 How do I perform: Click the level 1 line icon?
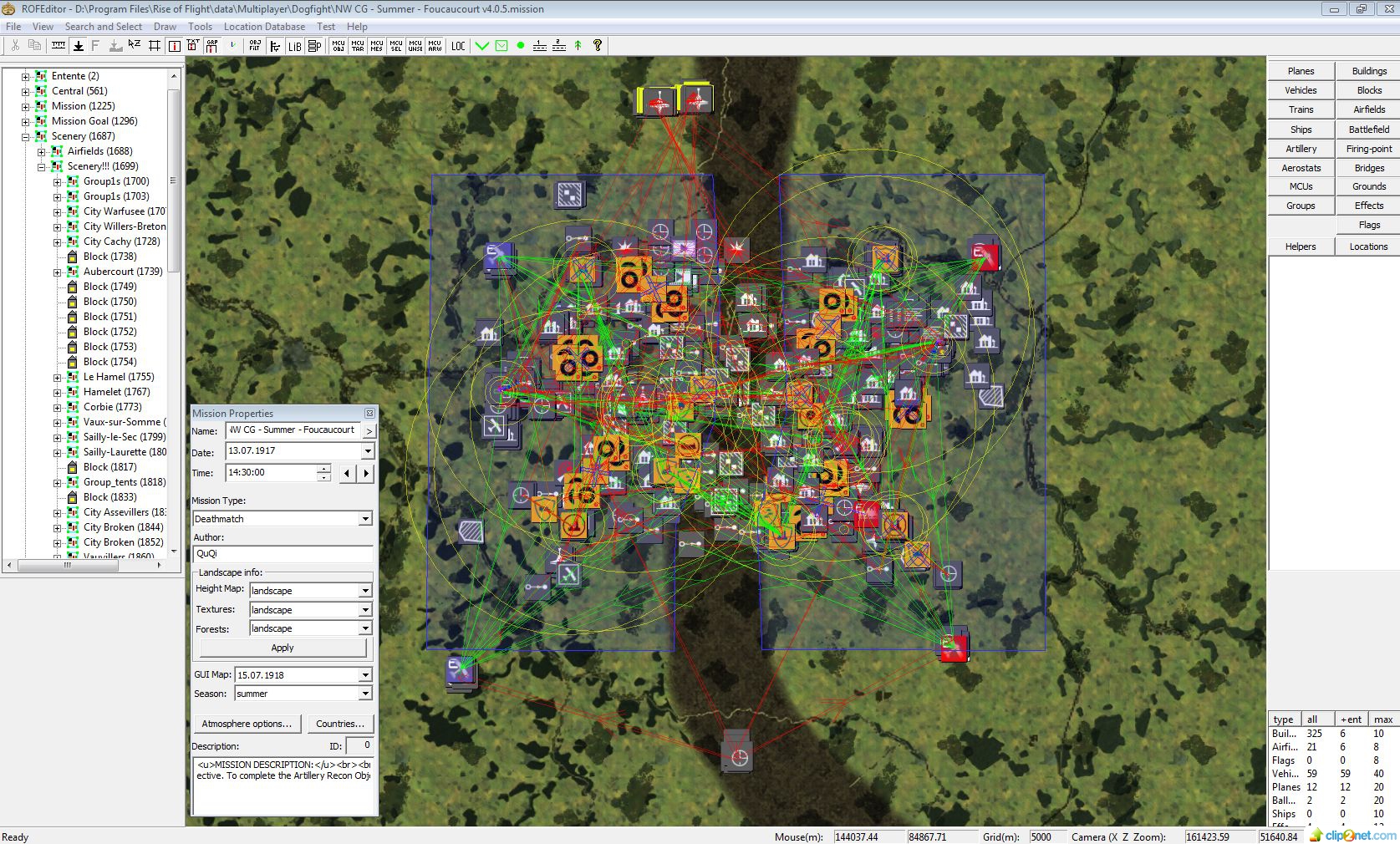click(540, 45)
